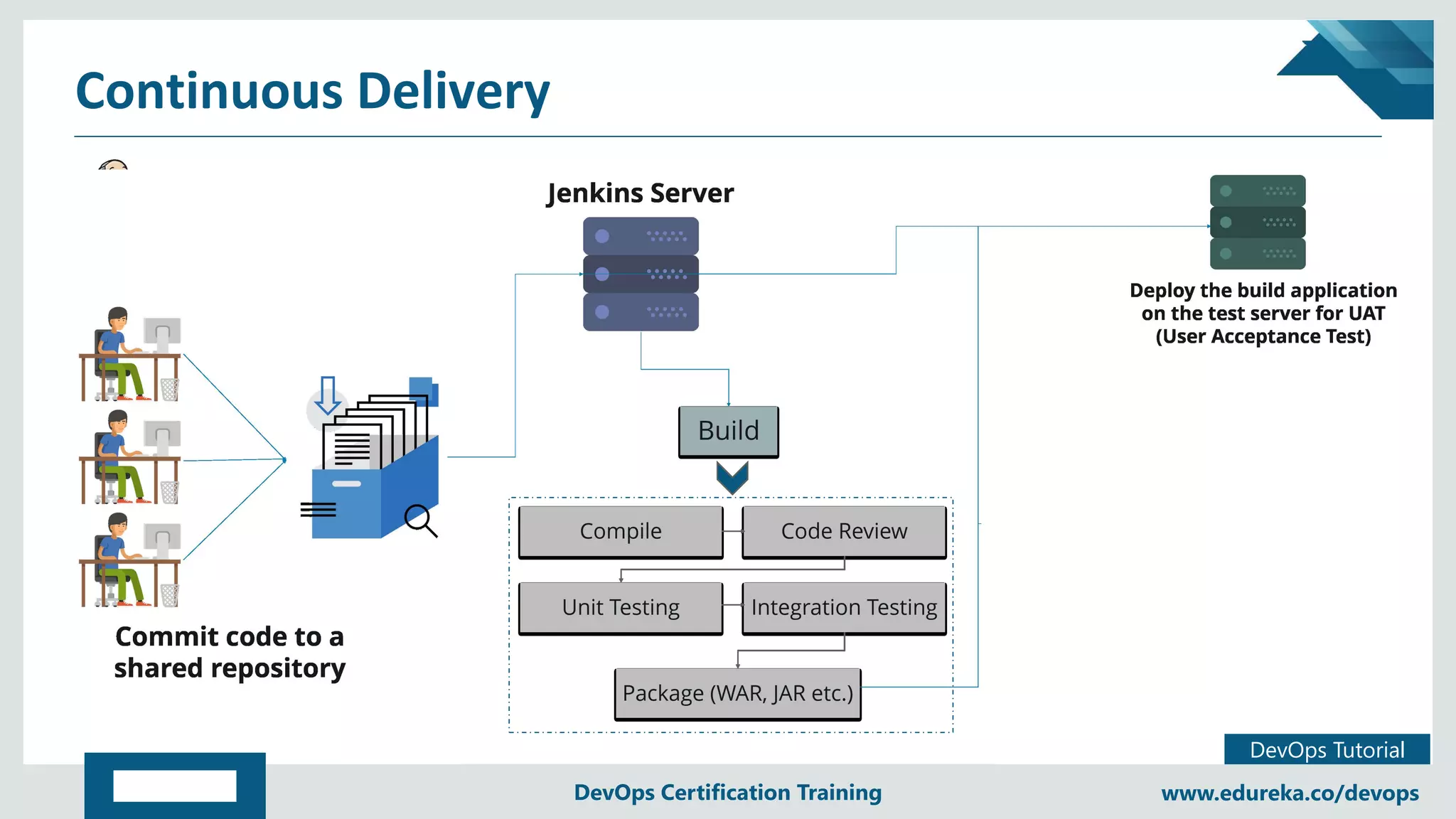Click the Continuous Delivery slide title
Image resolution: width=1456 pixels, height=819 pixels.
[x=313, y=91]
